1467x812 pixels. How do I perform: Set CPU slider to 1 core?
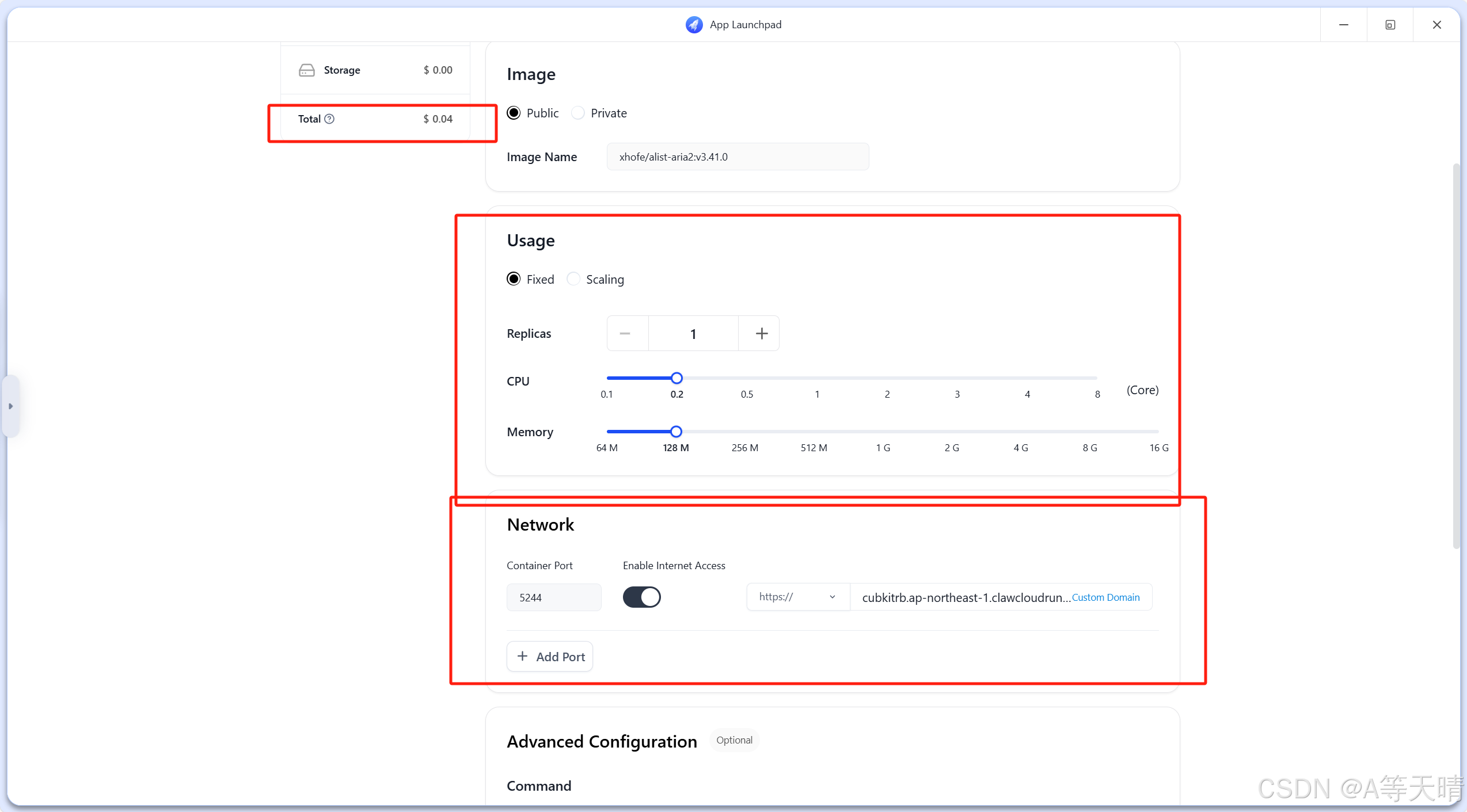(x=817, y=379)
